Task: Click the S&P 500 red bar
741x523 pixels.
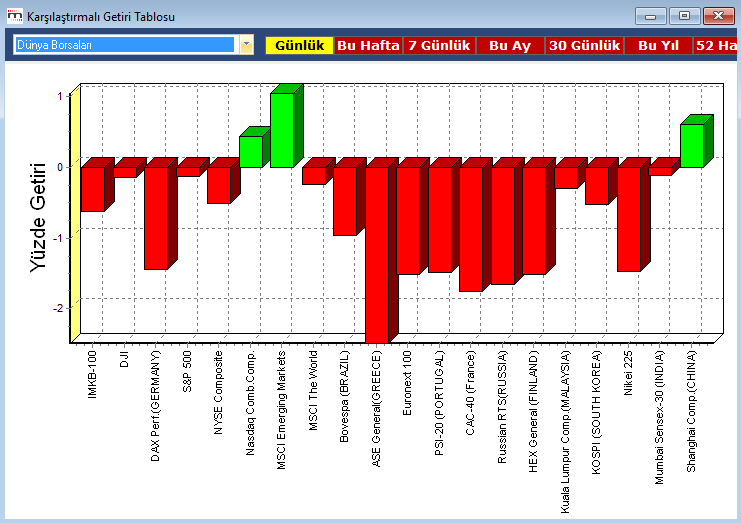Action: (x=188, y=171)
